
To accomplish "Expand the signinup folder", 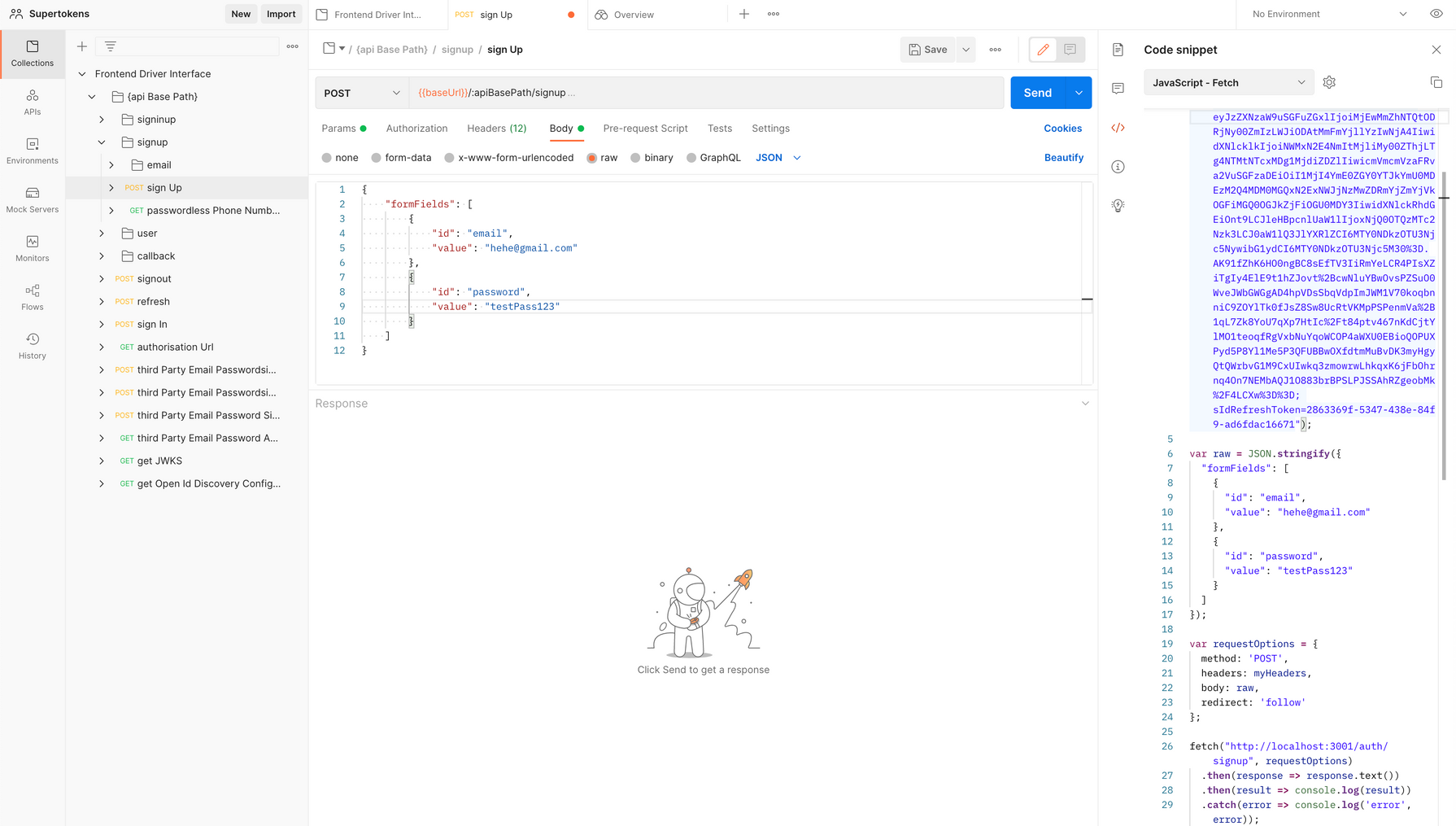I will (102, 120).
